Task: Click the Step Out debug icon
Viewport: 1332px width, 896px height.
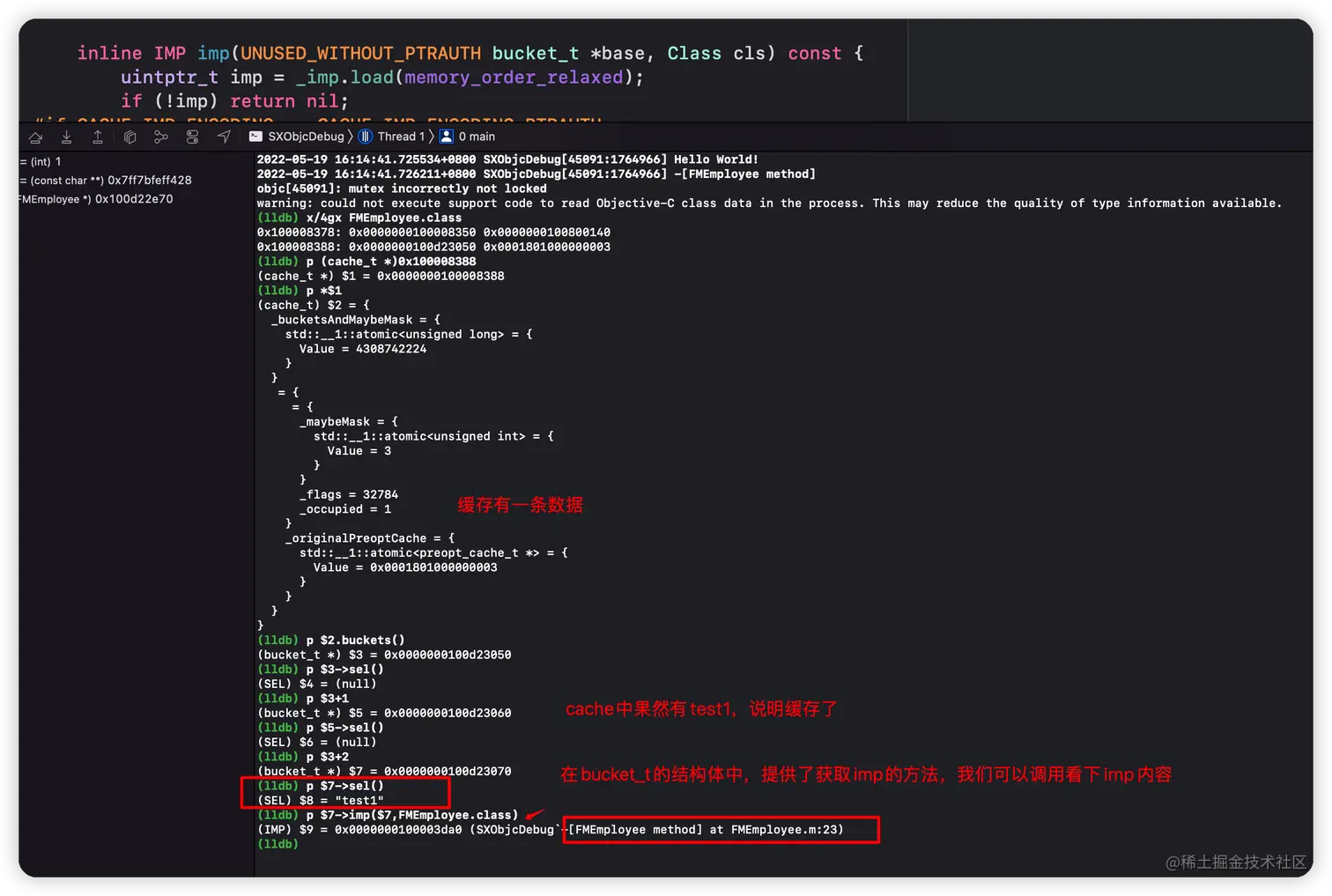Action: pyautogui.click(x=98, y=137)
